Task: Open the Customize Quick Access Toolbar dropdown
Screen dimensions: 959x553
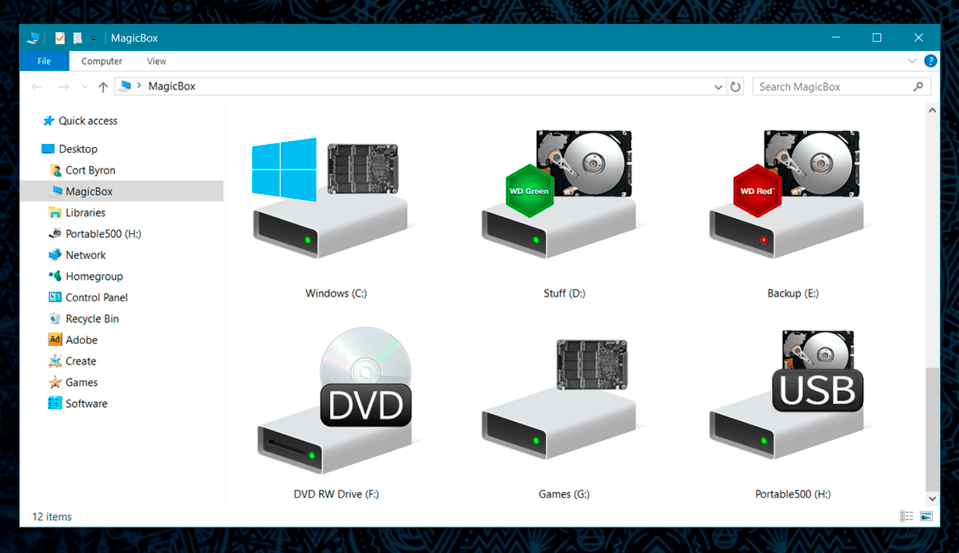Action: [94, 39]
